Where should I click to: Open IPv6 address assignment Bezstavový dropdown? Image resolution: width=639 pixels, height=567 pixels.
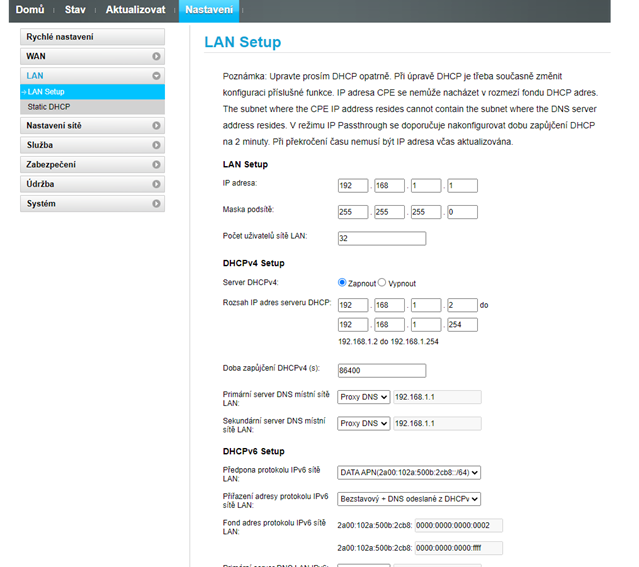point(409,498)
